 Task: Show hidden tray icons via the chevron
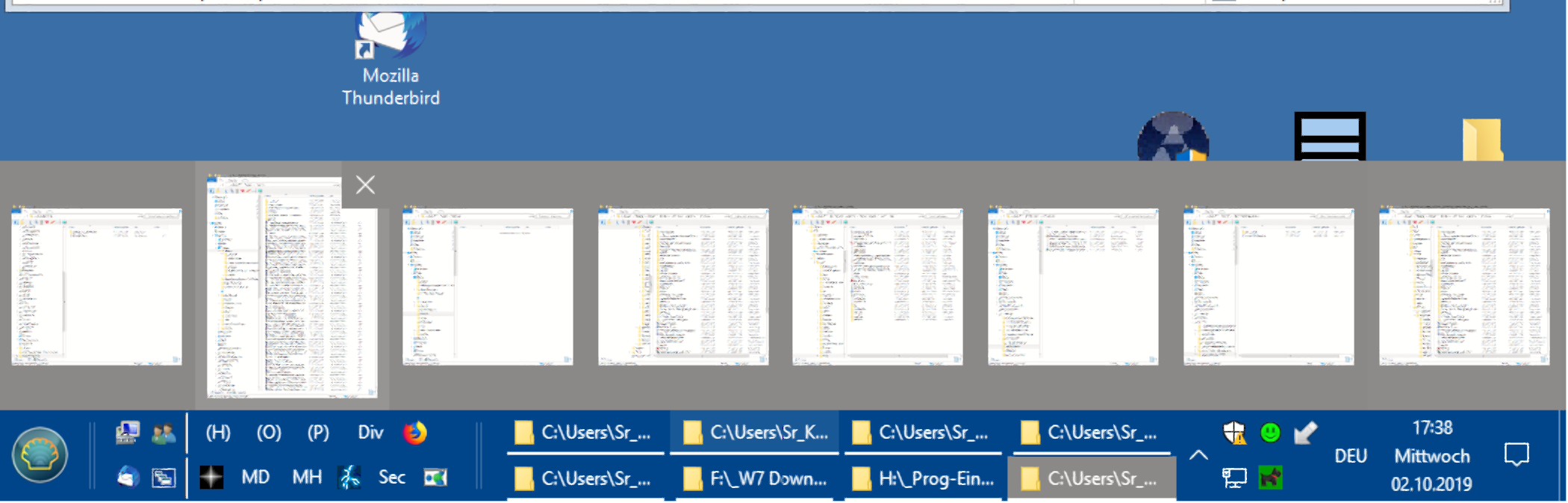(x=1198, y=455)
